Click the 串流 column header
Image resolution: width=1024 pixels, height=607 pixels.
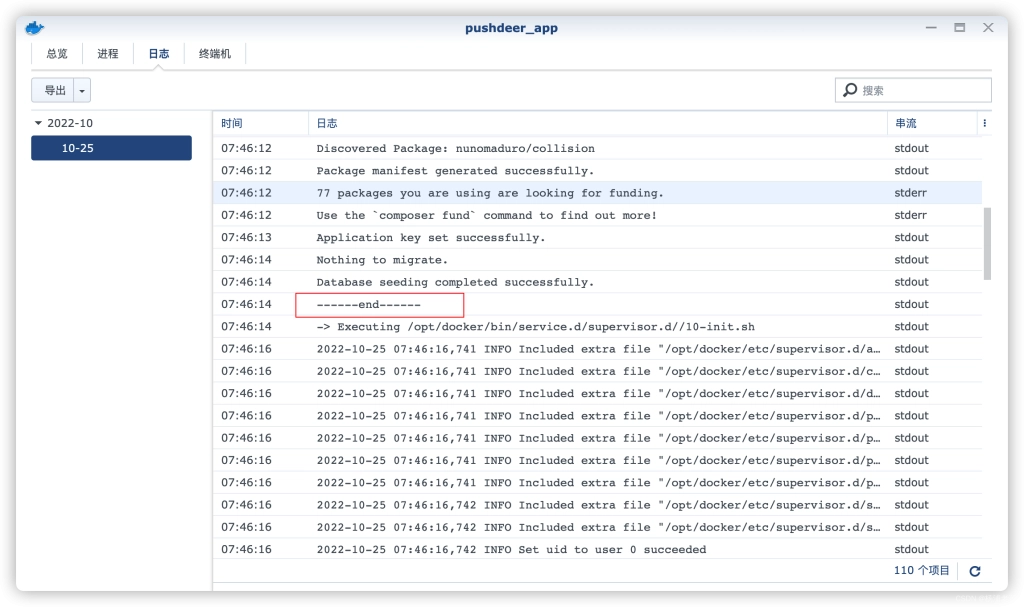(906, 123)
